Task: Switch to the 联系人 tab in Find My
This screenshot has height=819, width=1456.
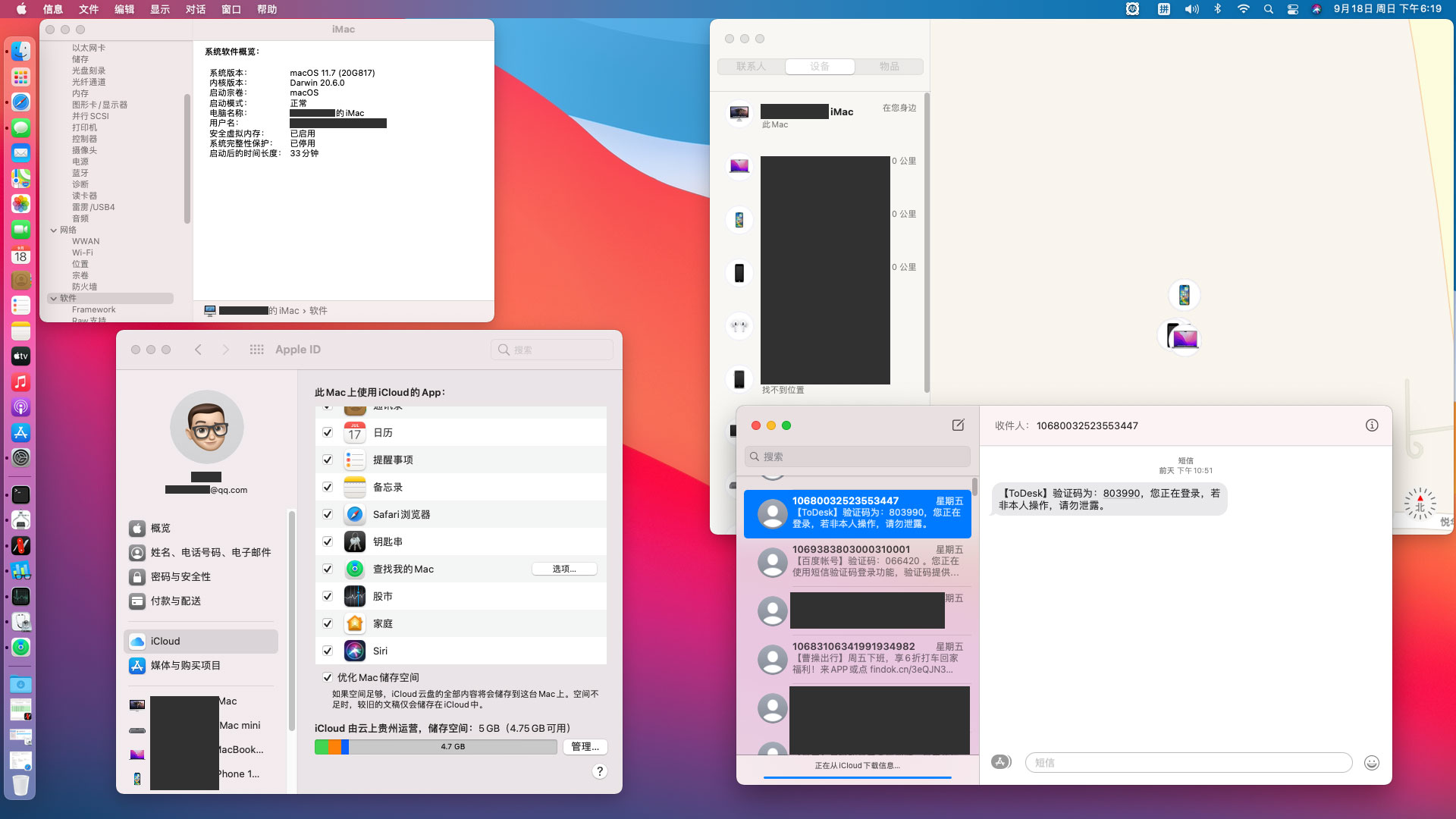Action: coord(751,67)
